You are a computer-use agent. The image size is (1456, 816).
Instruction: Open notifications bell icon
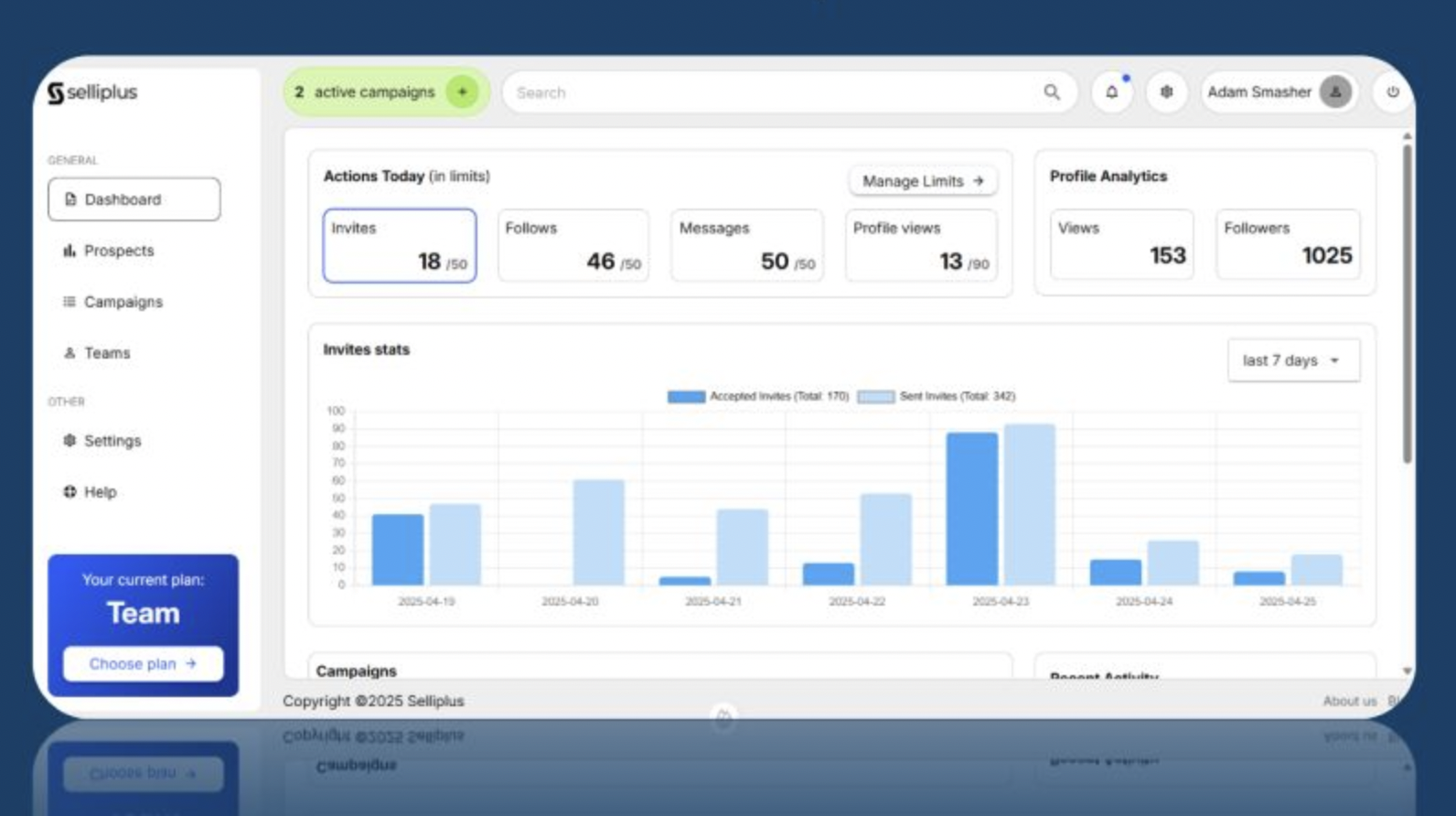click(1111, 92)
